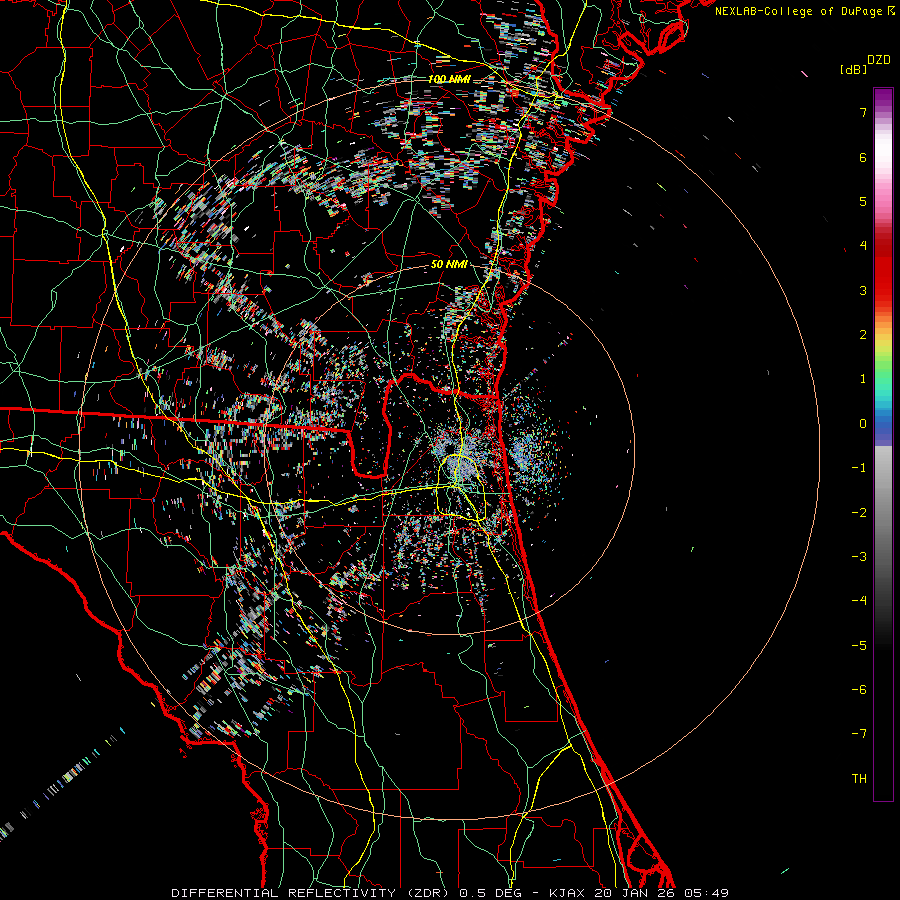Click the 3 value on color scale

(863, 290)
